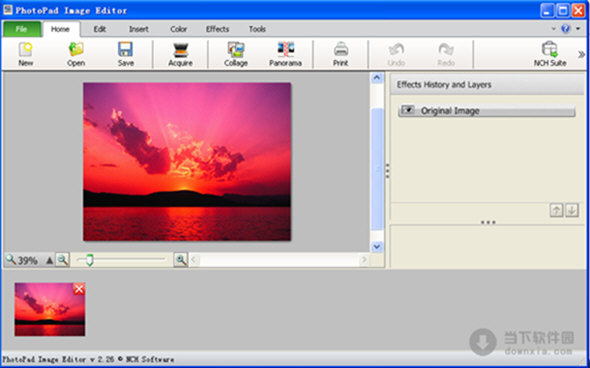Open the File menu tab
Image resolution: width=590 pixels, height=368 pixels.
[22, 29]
